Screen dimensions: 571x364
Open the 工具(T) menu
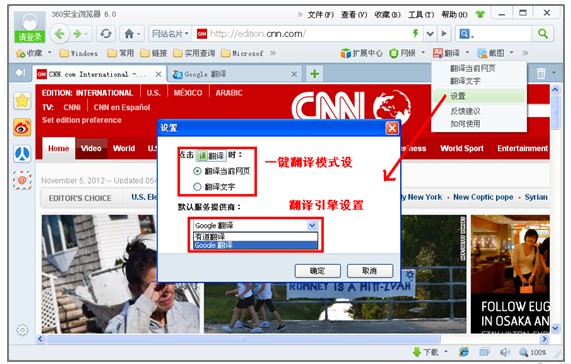[421, 15]
